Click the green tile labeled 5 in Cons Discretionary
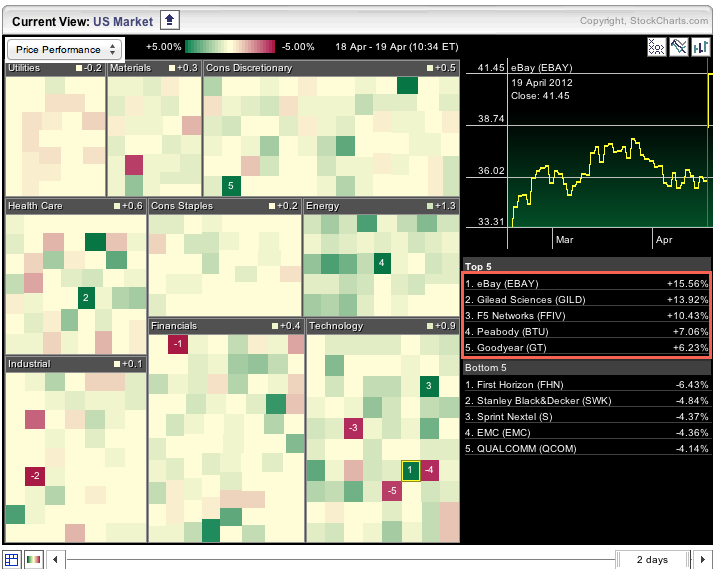The width and height of the screenshot is (716, 569). [x=231, y=185]
